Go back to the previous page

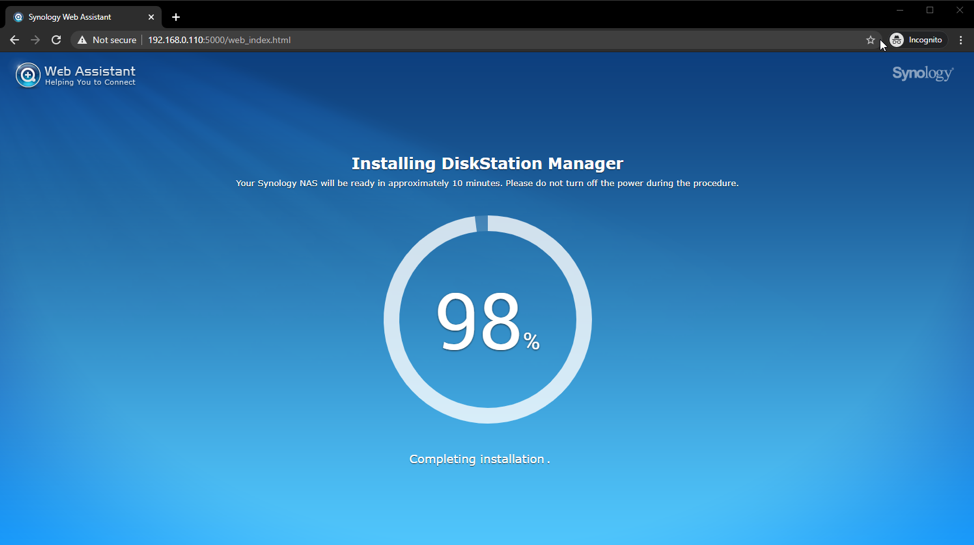[x=14, y=40]
